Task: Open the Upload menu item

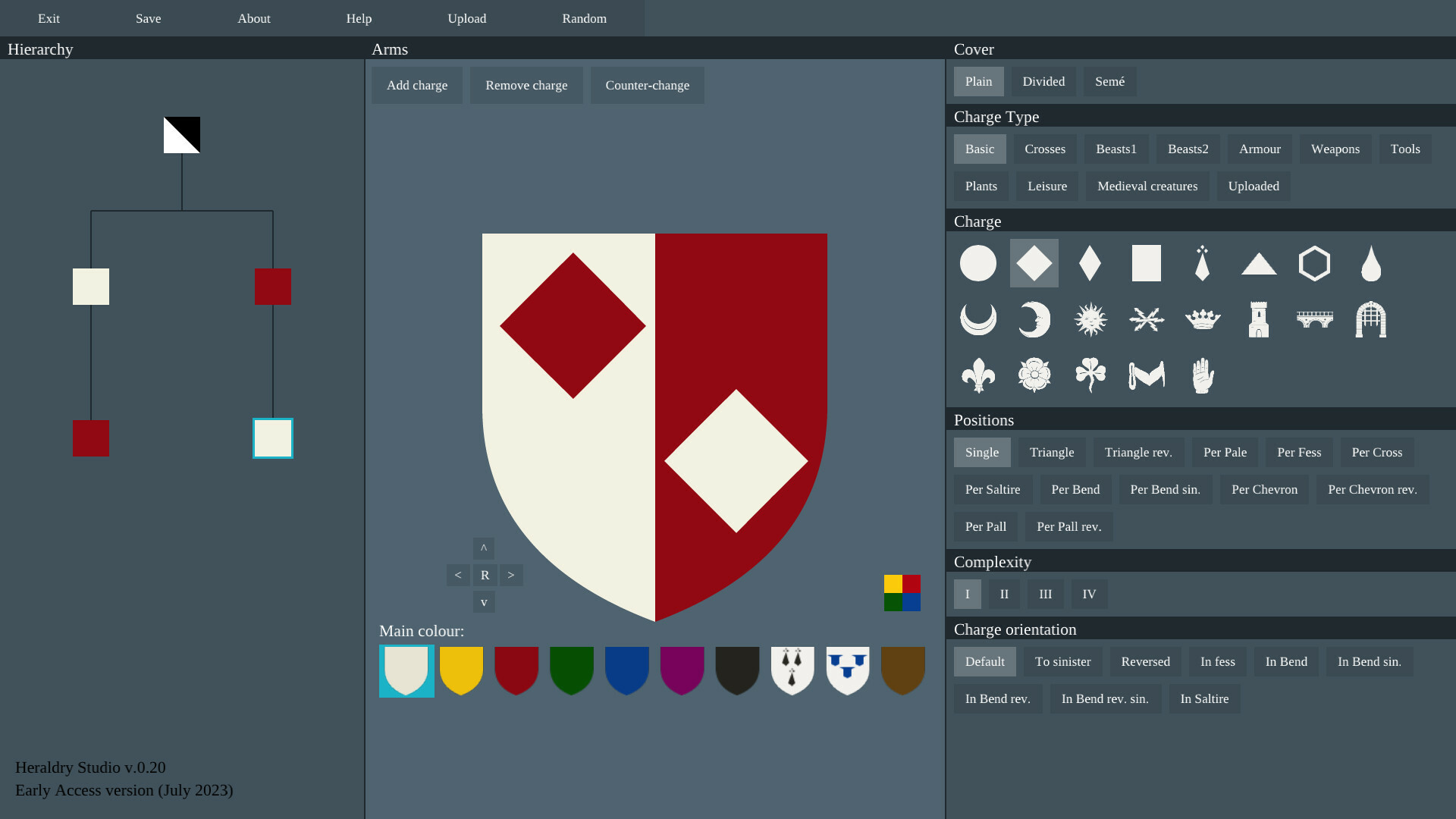Action: coord(466,18)
